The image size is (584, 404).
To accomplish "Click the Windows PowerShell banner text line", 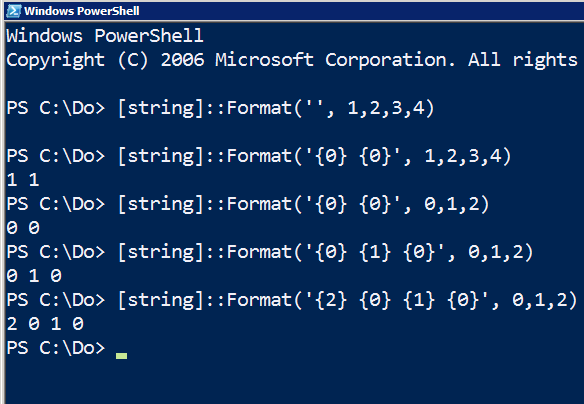I will (x=105, y=36).
